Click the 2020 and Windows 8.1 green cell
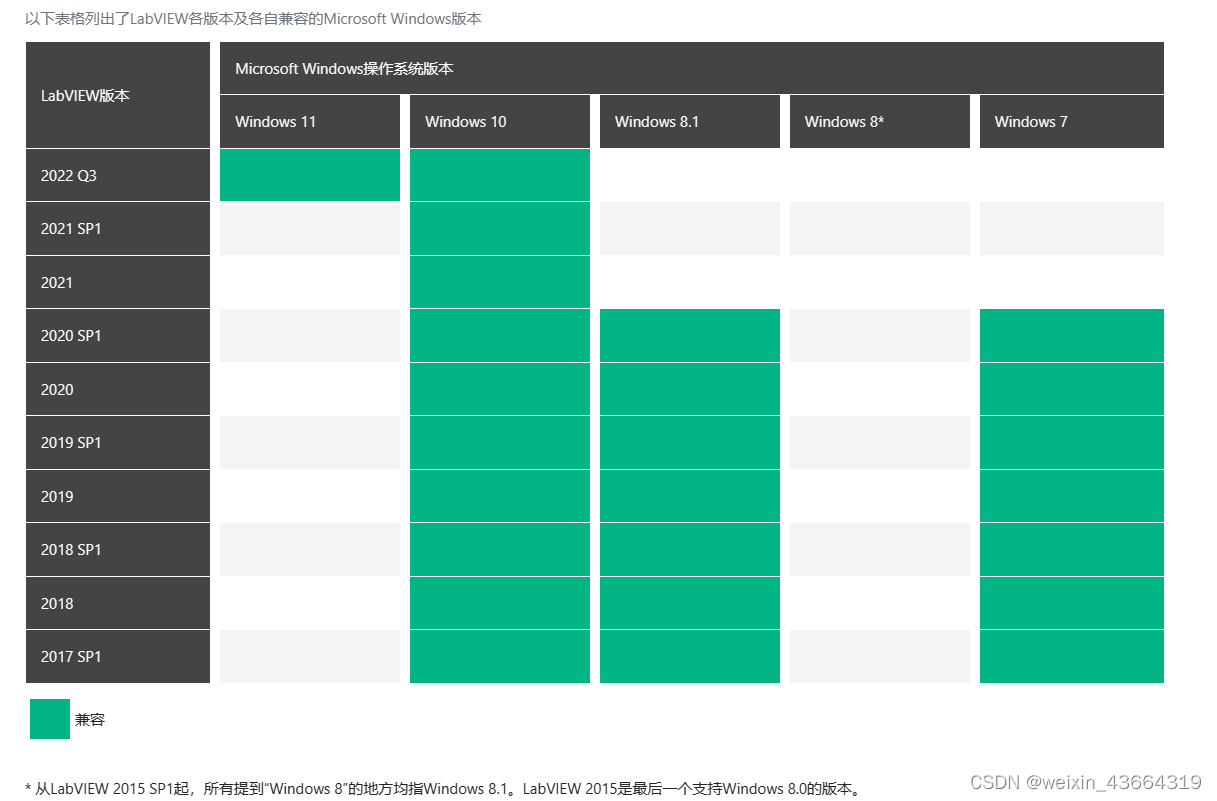Screen dimensions: 1217x801 click(690, 389)
